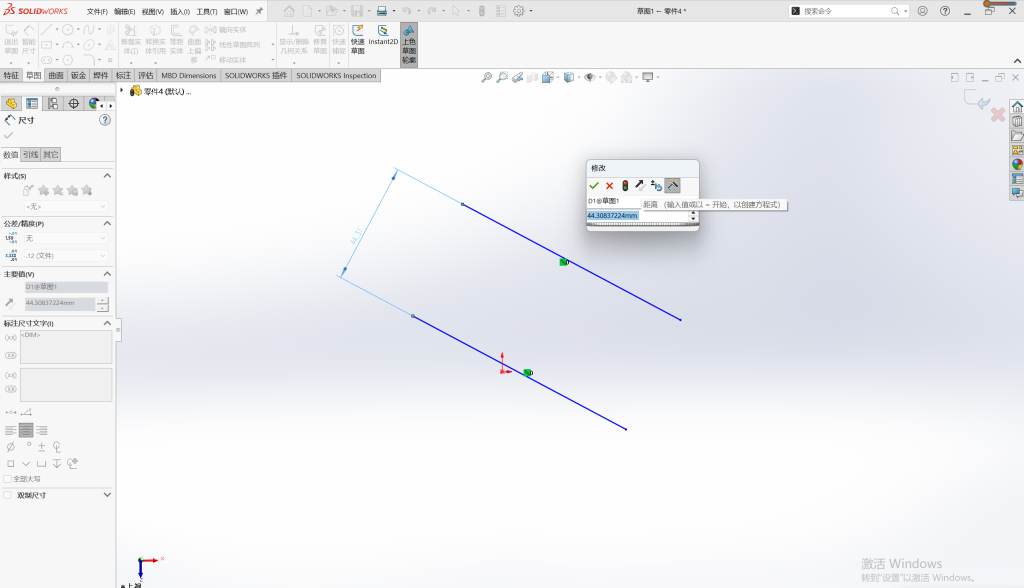The width and height of the screenshot is (1024, 588).
Task: Click the traffic light rebuild icon in the Modify dialog
Action: pyautogui.click(x=625, y=186)
